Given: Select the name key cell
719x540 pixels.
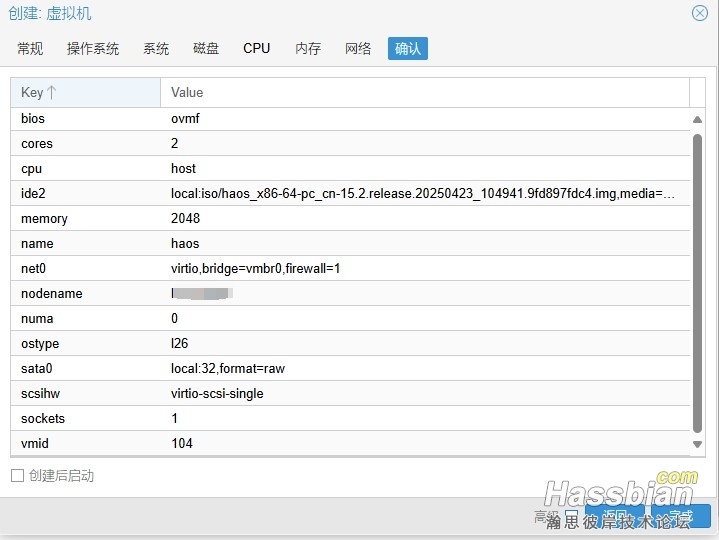Looking at the screenshot, I should click(85, 243).
